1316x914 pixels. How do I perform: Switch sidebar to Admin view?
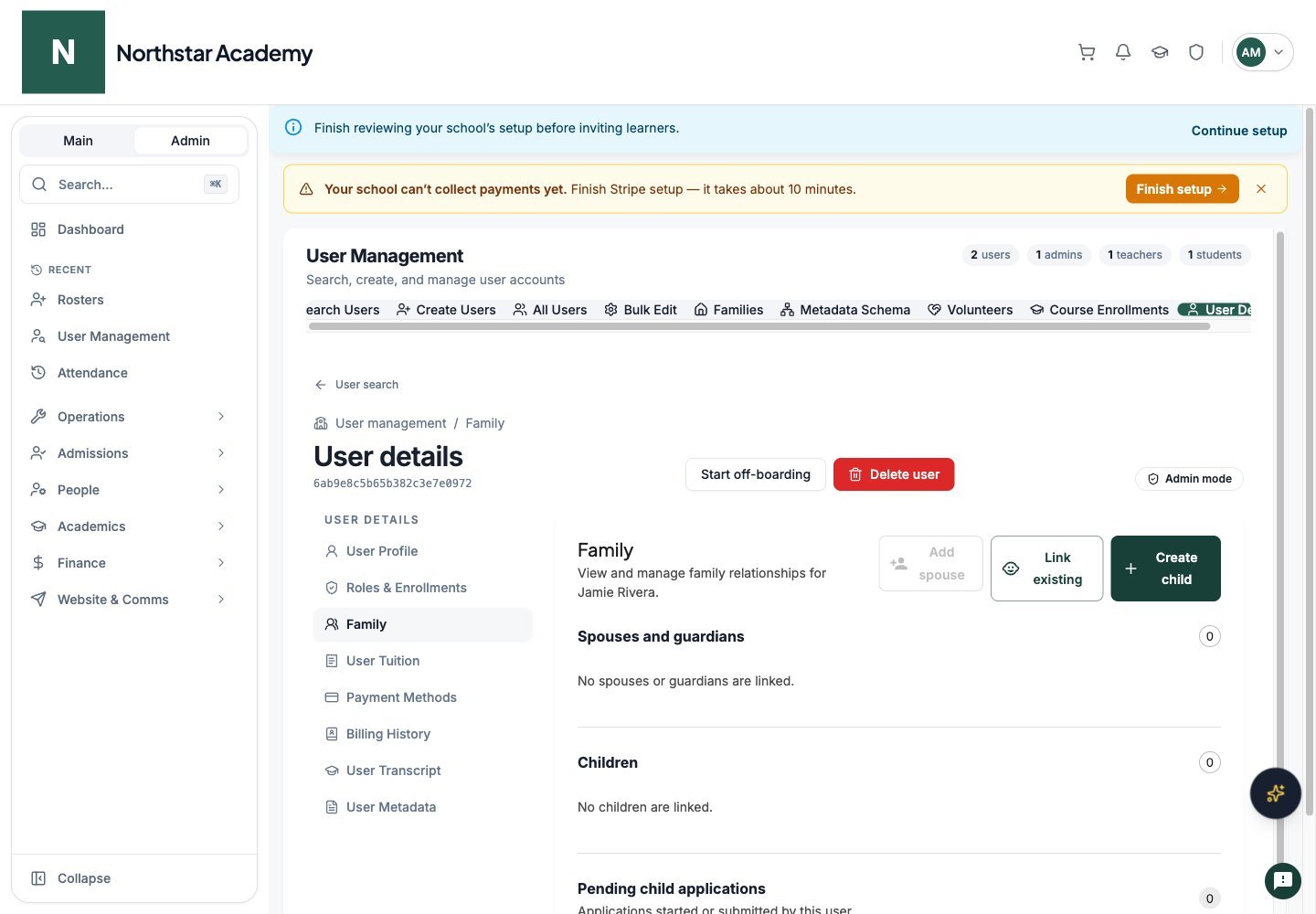(190, 141)
